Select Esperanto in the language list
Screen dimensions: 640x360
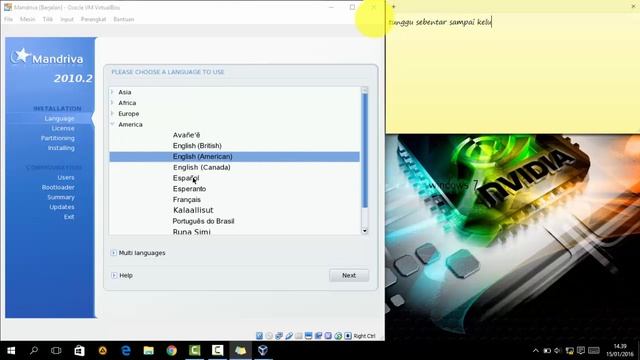click(x=189, y=189)
